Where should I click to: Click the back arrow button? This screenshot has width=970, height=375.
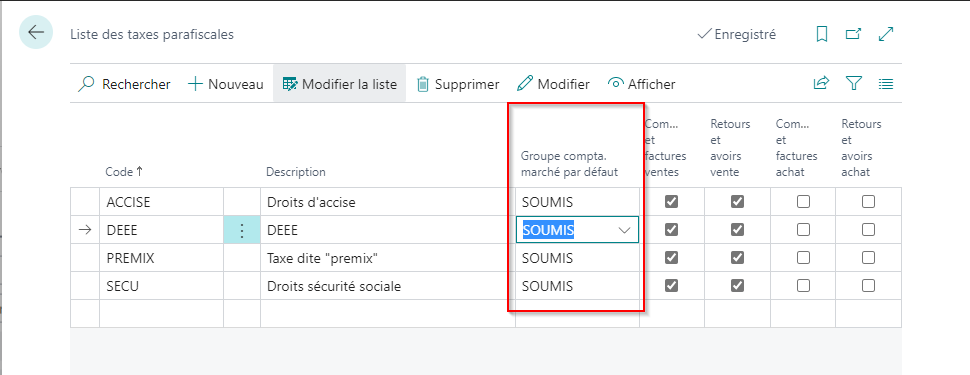tap(36, 32)
